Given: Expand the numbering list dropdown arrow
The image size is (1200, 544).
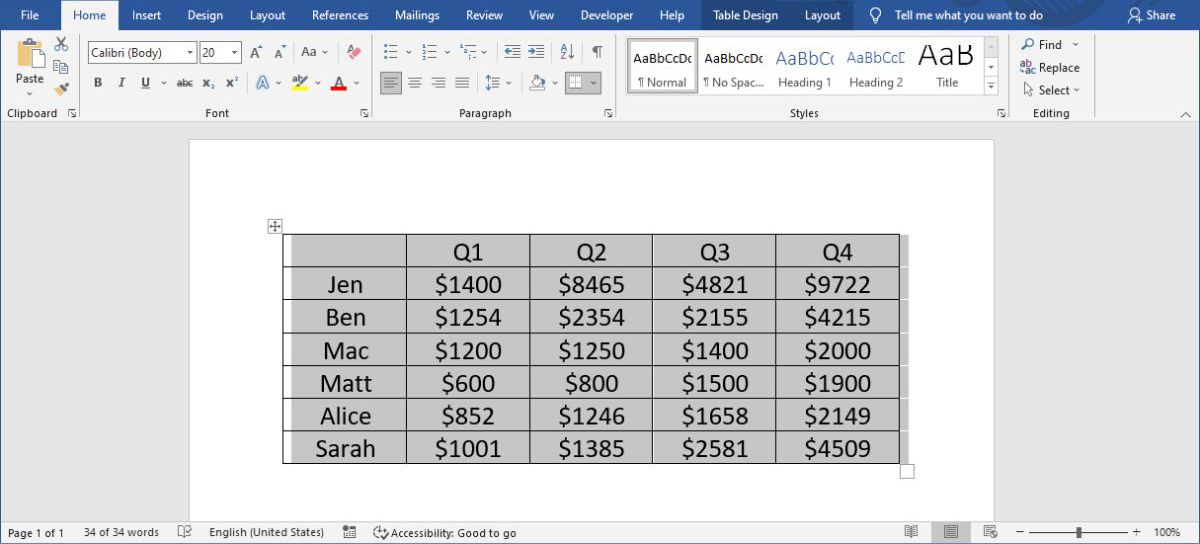Looking at the screenshot, I should (447, 52).
